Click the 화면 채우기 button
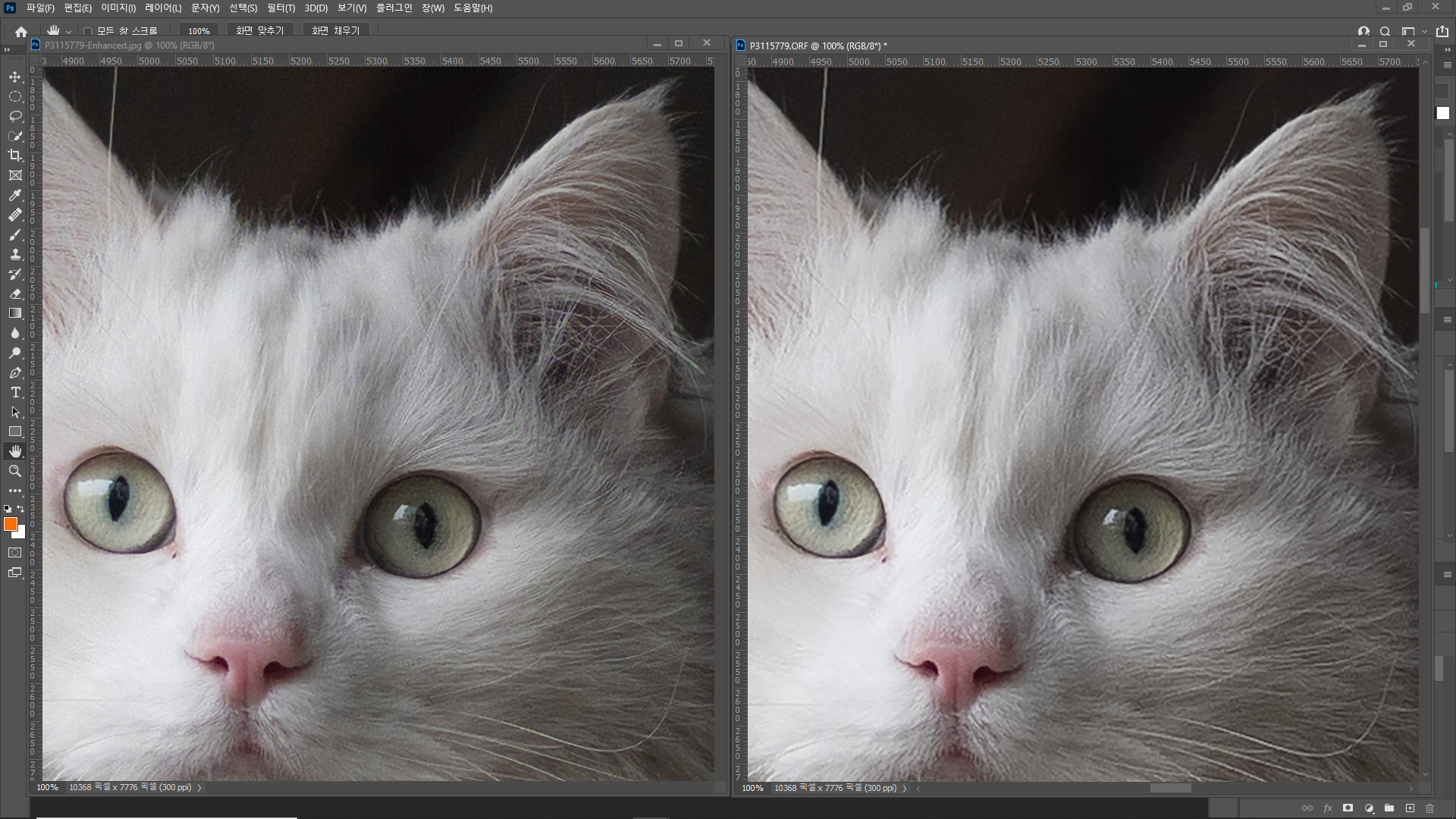Screen dimensions: 1456x819 coord(335,31)
